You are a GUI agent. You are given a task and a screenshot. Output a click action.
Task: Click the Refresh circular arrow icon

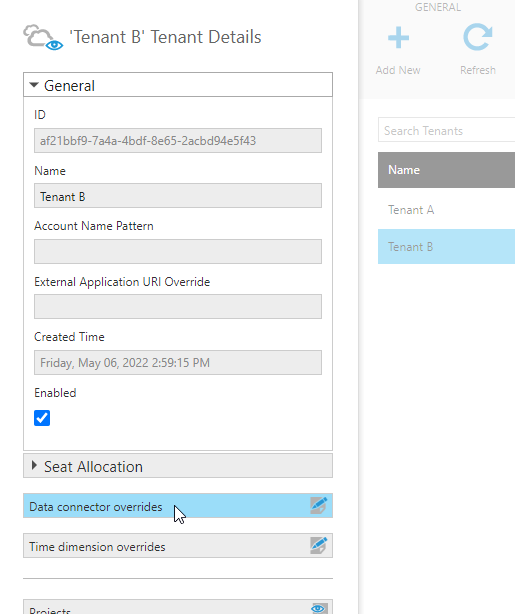point(478,37)
